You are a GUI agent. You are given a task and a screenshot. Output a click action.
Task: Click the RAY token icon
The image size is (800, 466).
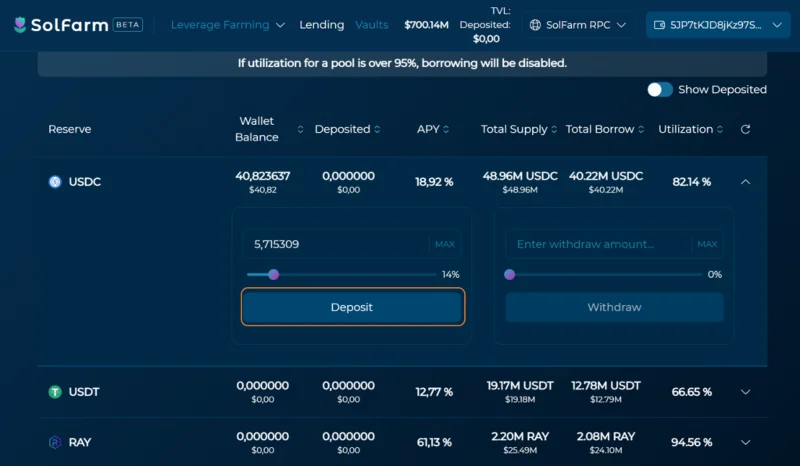[55, 442]
